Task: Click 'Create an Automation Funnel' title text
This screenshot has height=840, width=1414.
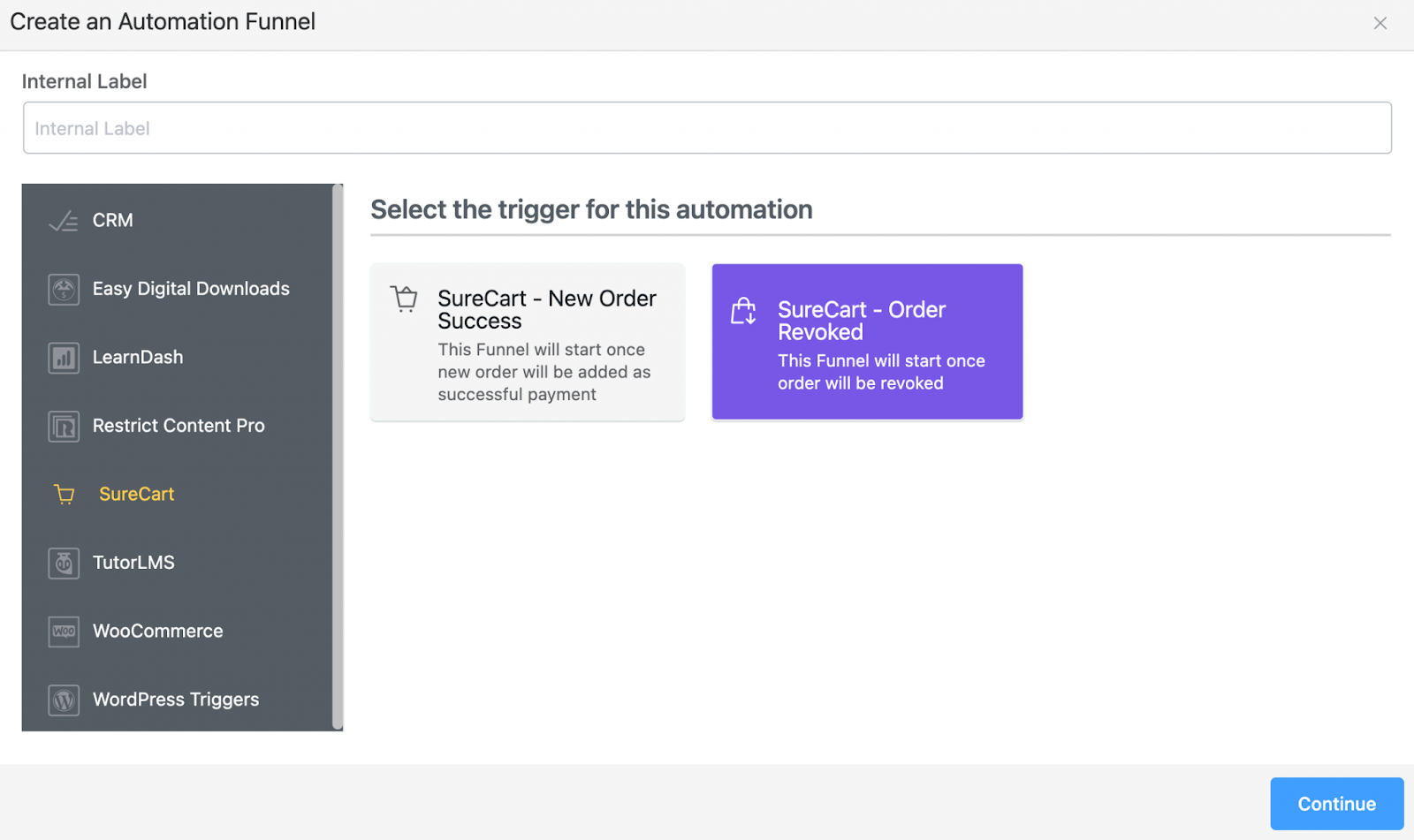Action: pos(163,21)
